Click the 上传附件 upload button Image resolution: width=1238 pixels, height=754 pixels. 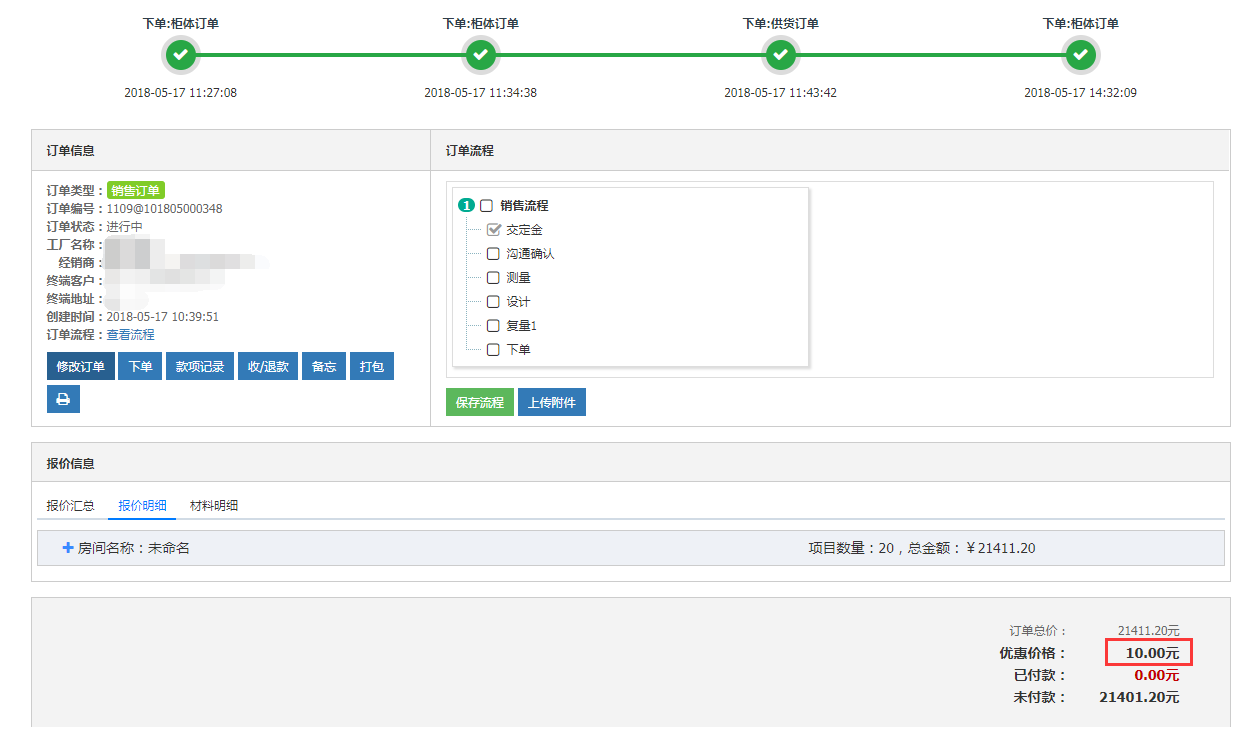(x=552, y=402)
